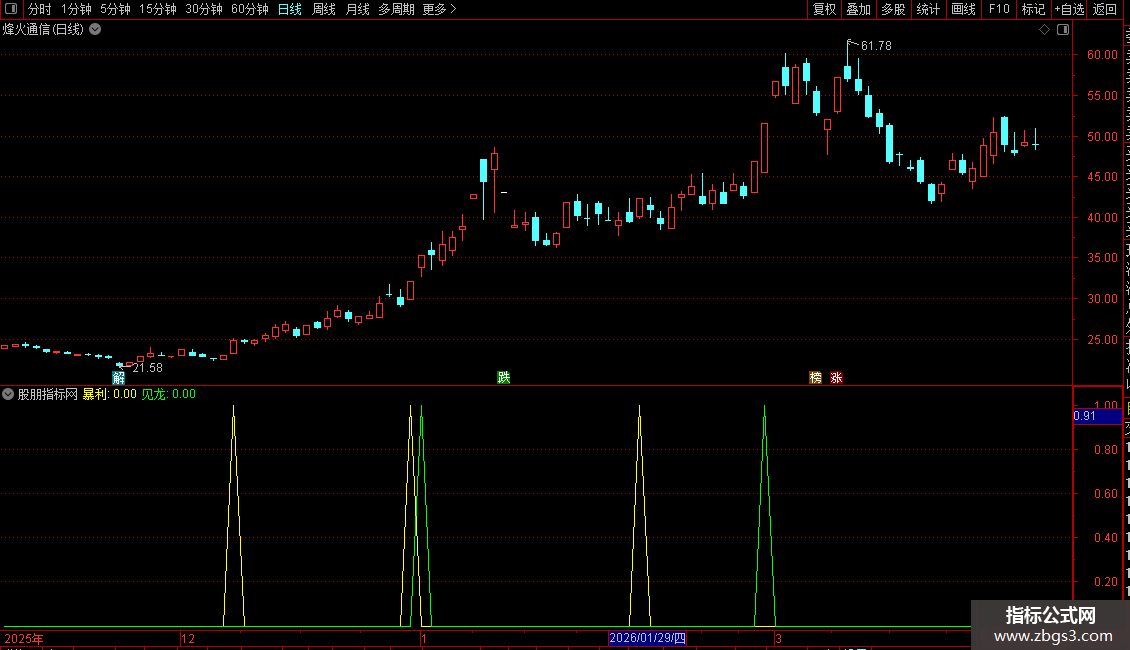
Task: Click the 复权 button
Action: click(824, 9)
